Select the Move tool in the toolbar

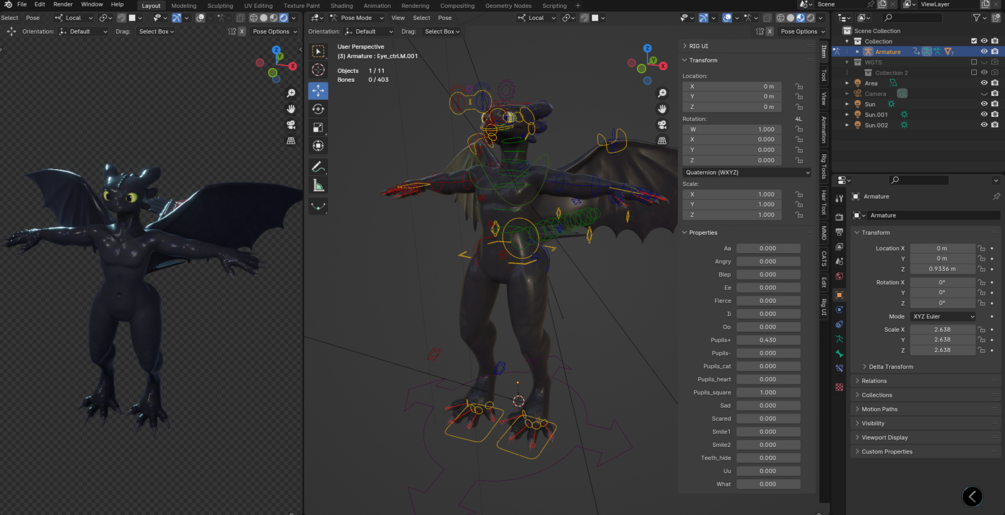pos(318,91)
